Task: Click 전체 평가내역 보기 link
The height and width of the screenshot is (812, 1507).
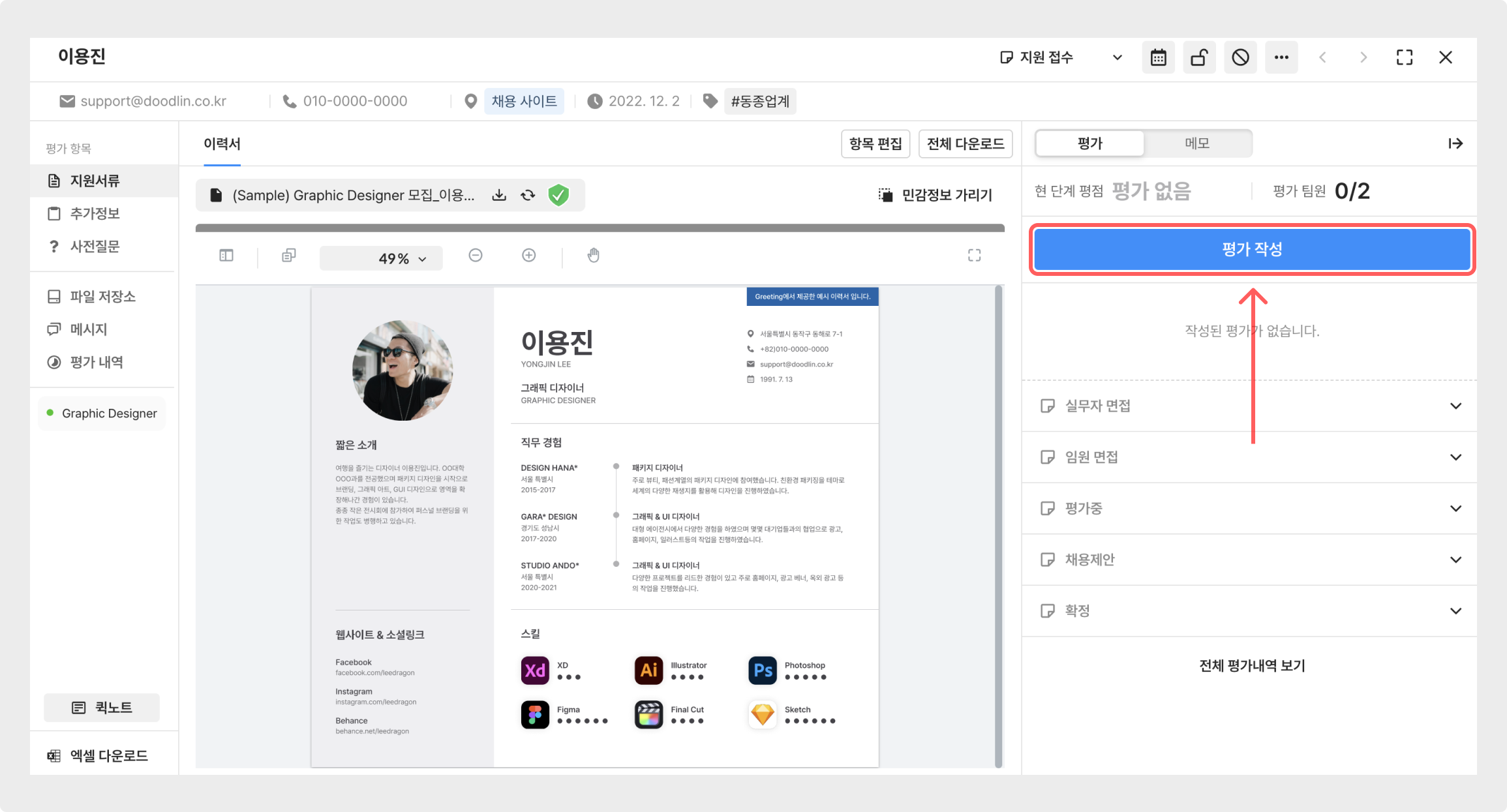Action: (1252, 665)
